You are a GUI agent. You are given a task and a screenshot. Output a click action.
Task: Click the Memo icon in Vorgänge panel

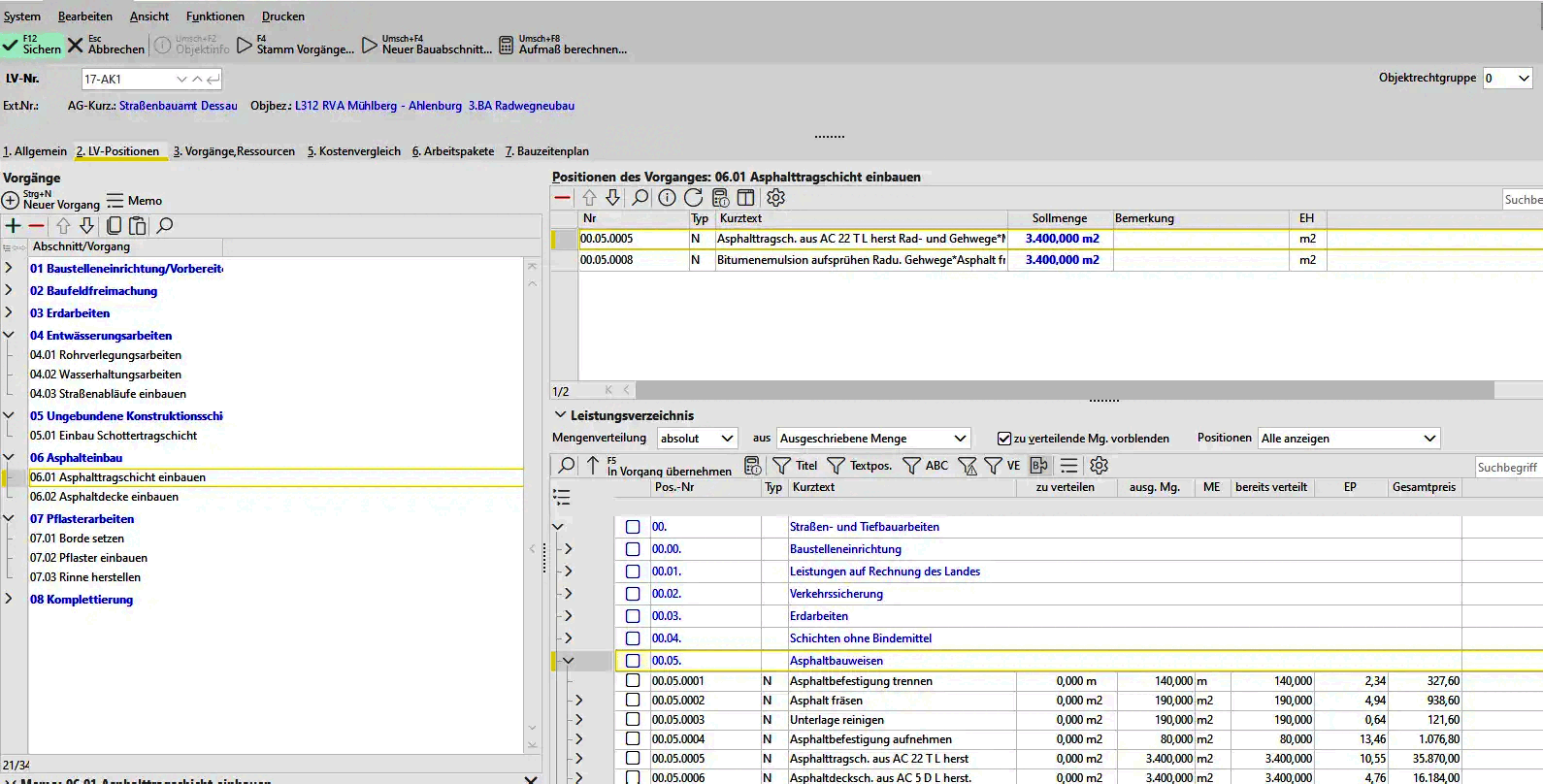[115, 201]
